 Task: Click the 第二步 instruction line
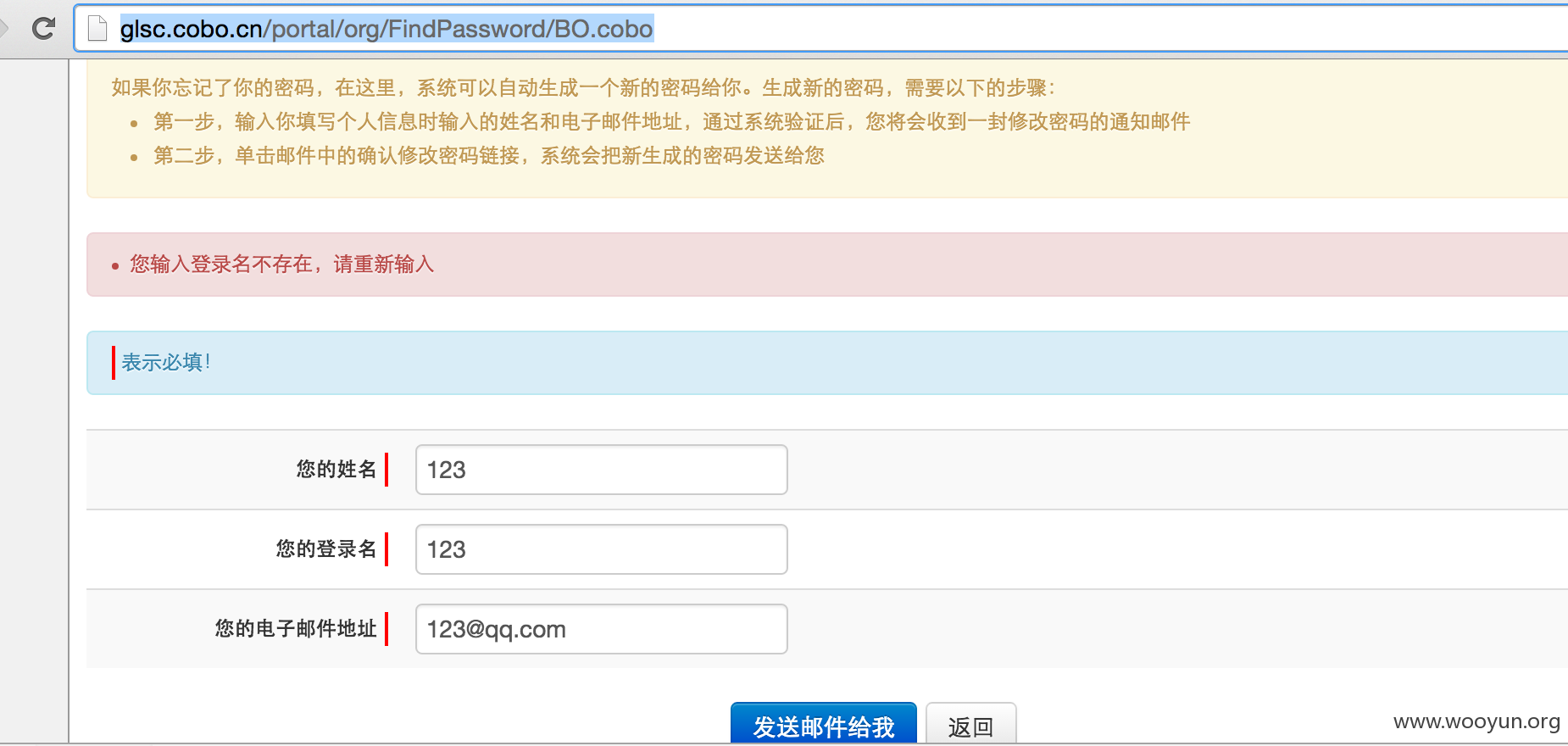pyautogui.click(x=489, y=156)
